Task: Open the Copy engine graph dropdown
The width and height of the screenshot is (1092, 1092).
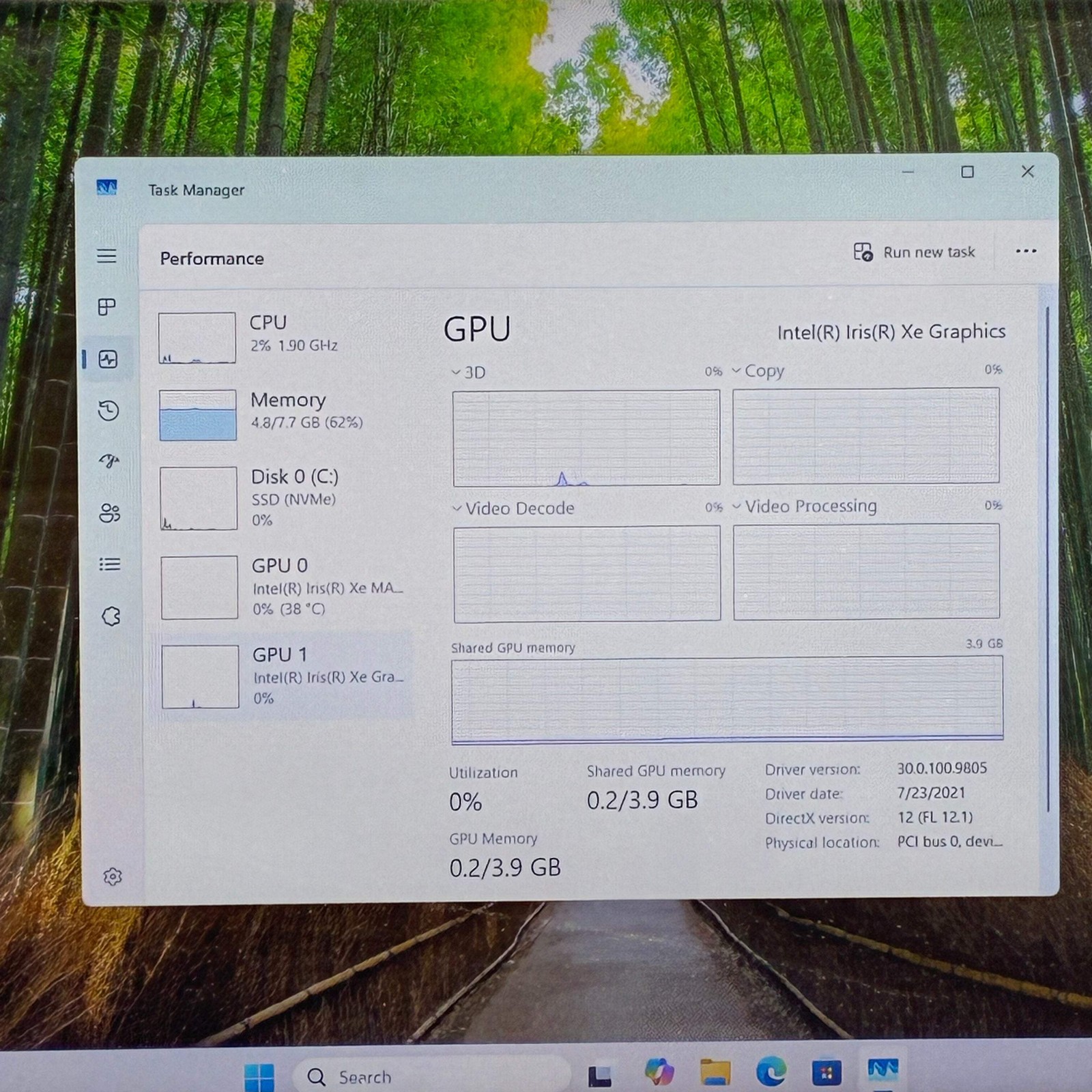Action: click(x=758, y=371)
